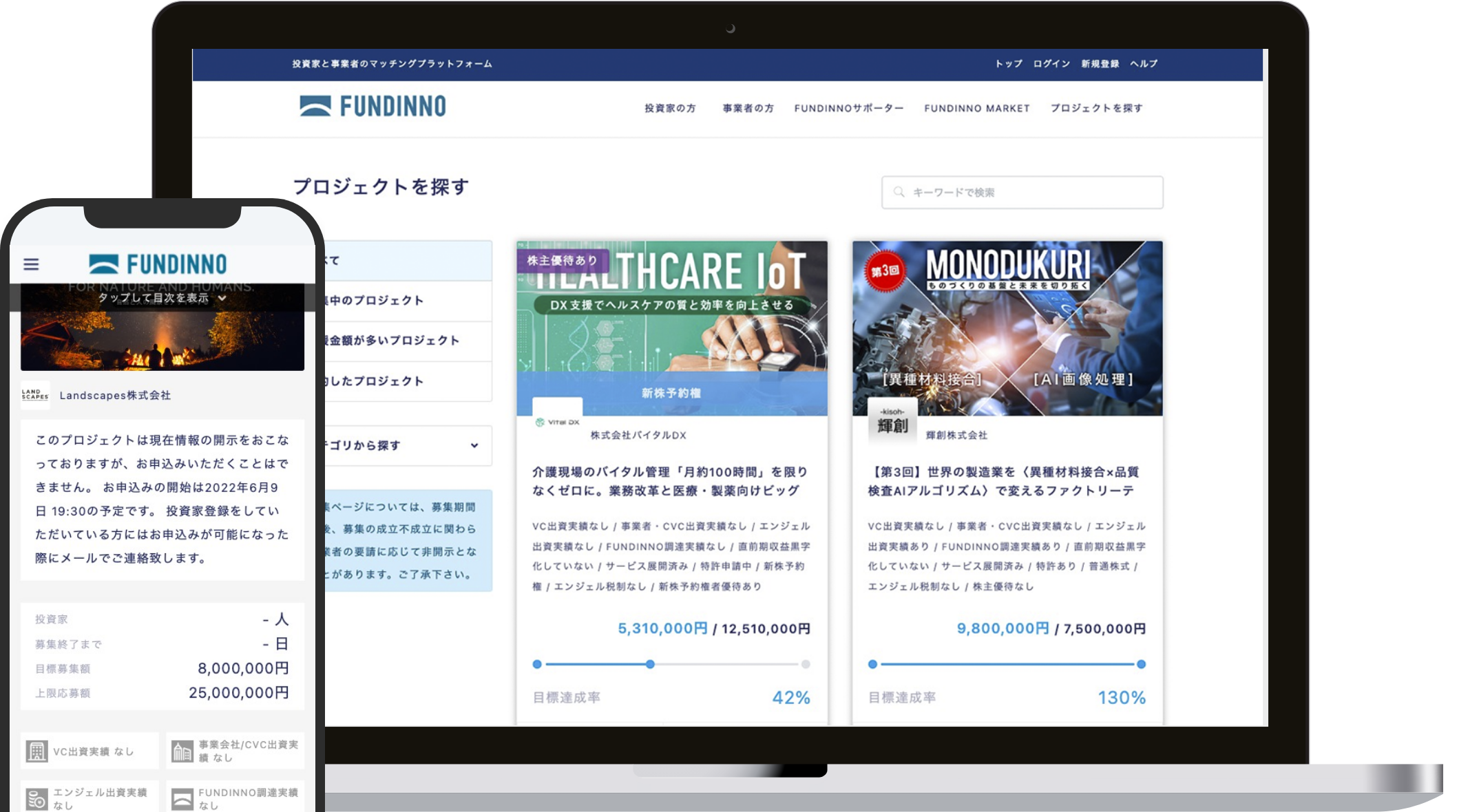The width and height of the screenshot is (1468, 812).
Task: Click the 事業会社/CVC出資実績 building icon
Action: point(182,751)
